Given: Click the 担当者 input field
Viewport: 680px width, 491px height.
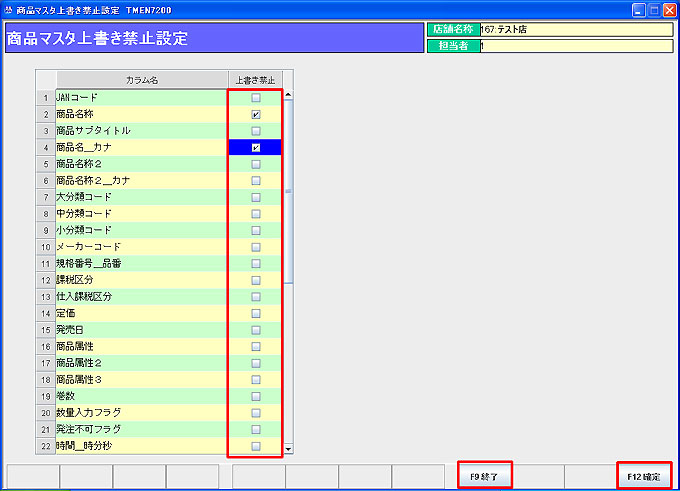Looking at the screenshot, I should tap(576, 46).
